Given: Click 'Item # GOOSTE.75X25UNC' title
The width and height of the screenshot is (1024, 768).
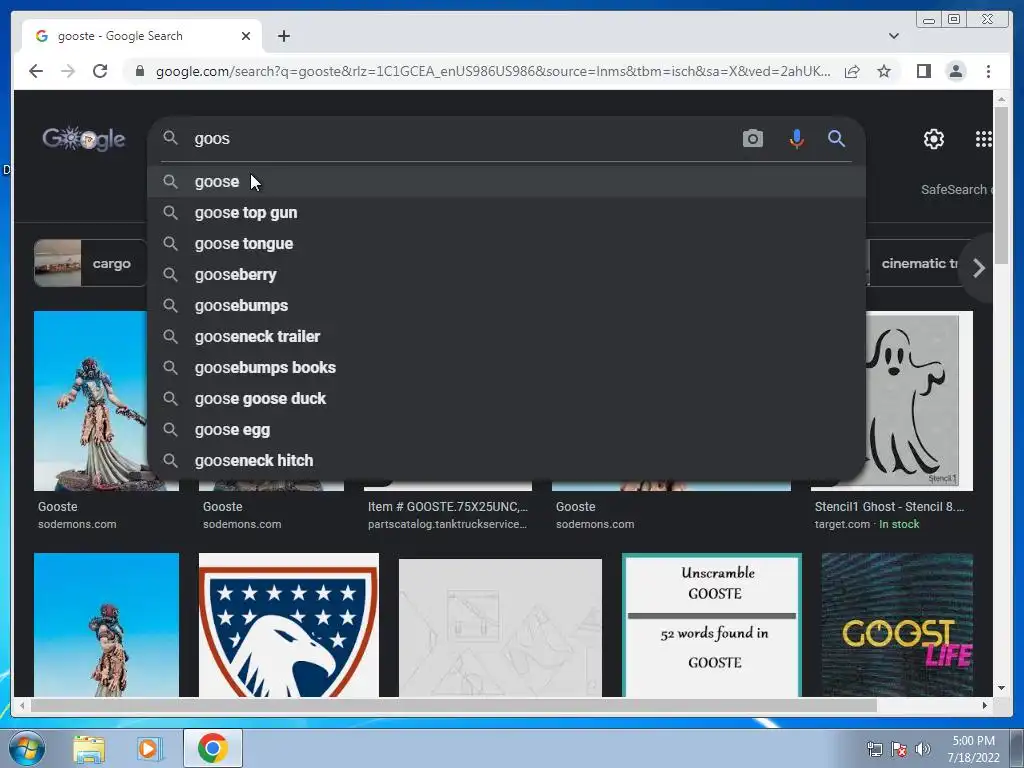Looking at the screenshot, I should point(447,506).
